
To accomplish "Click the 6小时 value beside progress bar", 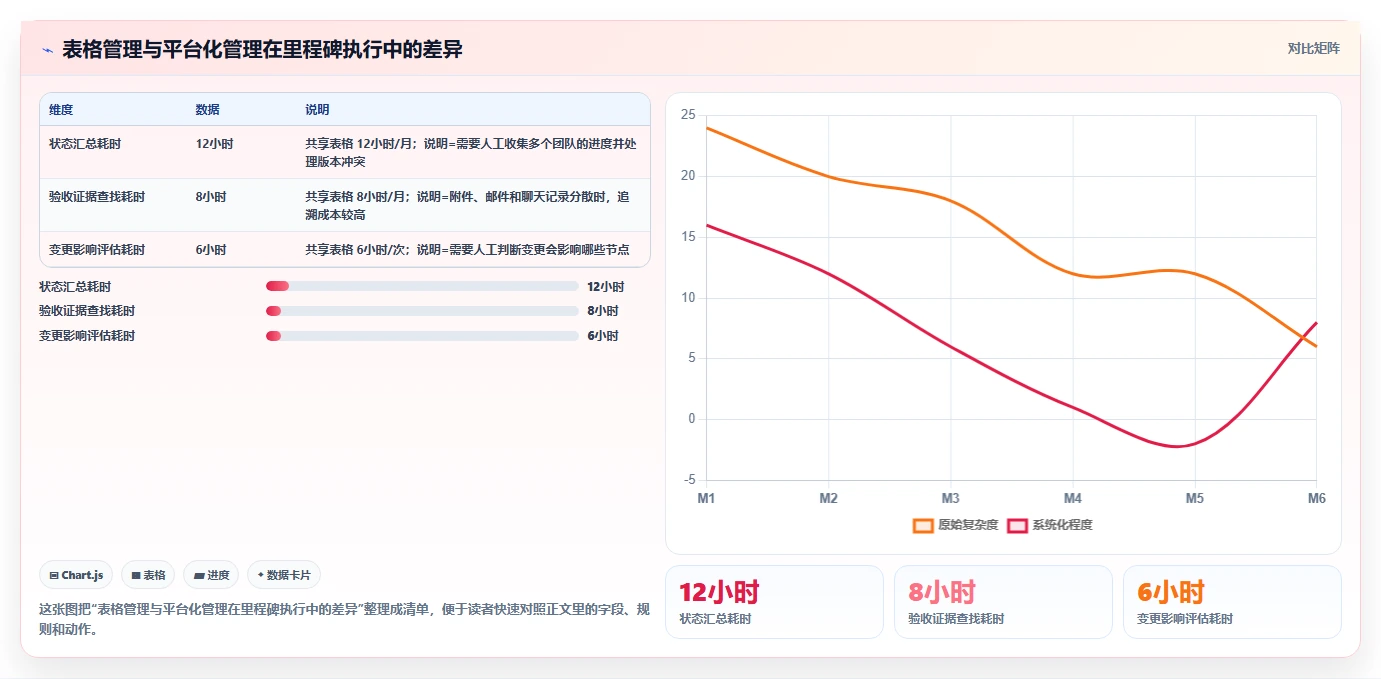I will click(x=603, y=336).
